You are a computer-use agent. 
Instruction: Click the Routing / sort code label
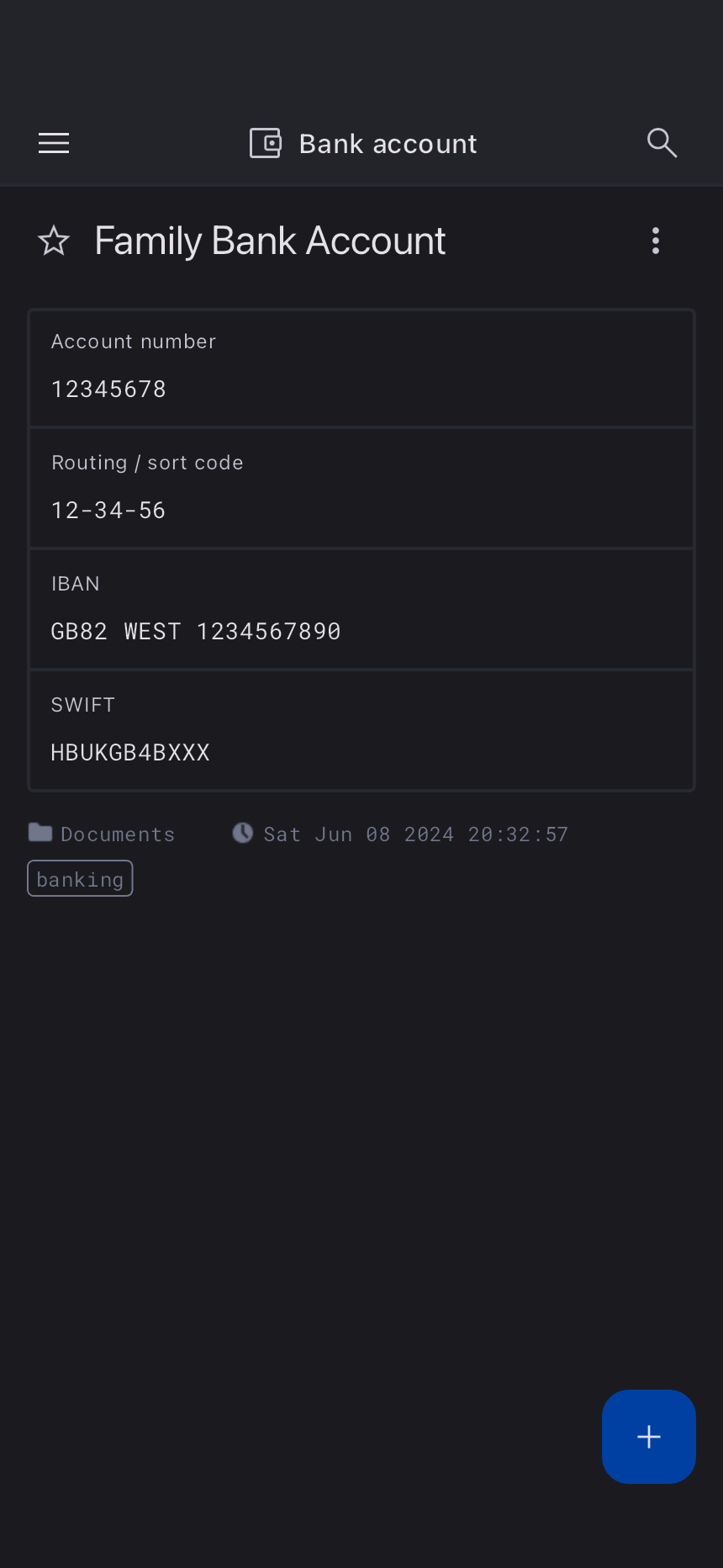point(147,463)
